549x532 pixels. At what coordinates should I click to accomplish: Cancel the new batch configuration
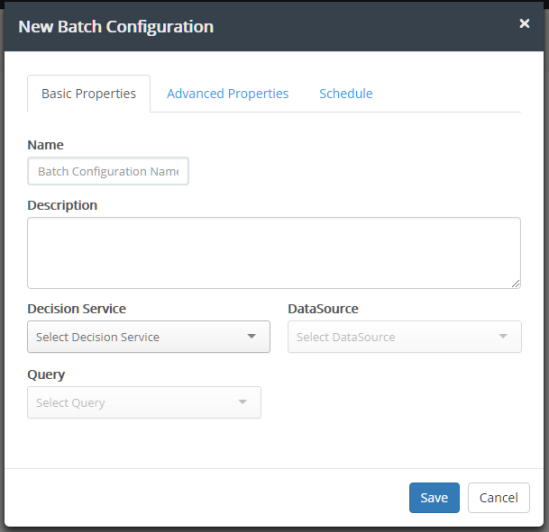click(499, 498)
